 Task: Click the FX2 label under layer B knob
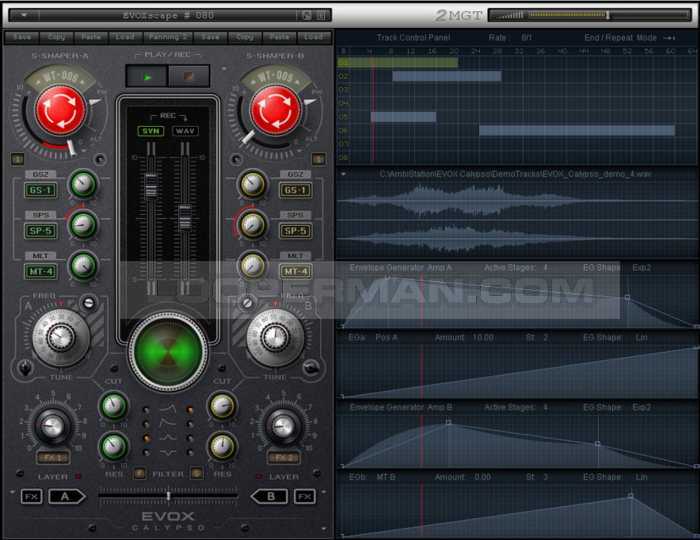click(283, 457)
